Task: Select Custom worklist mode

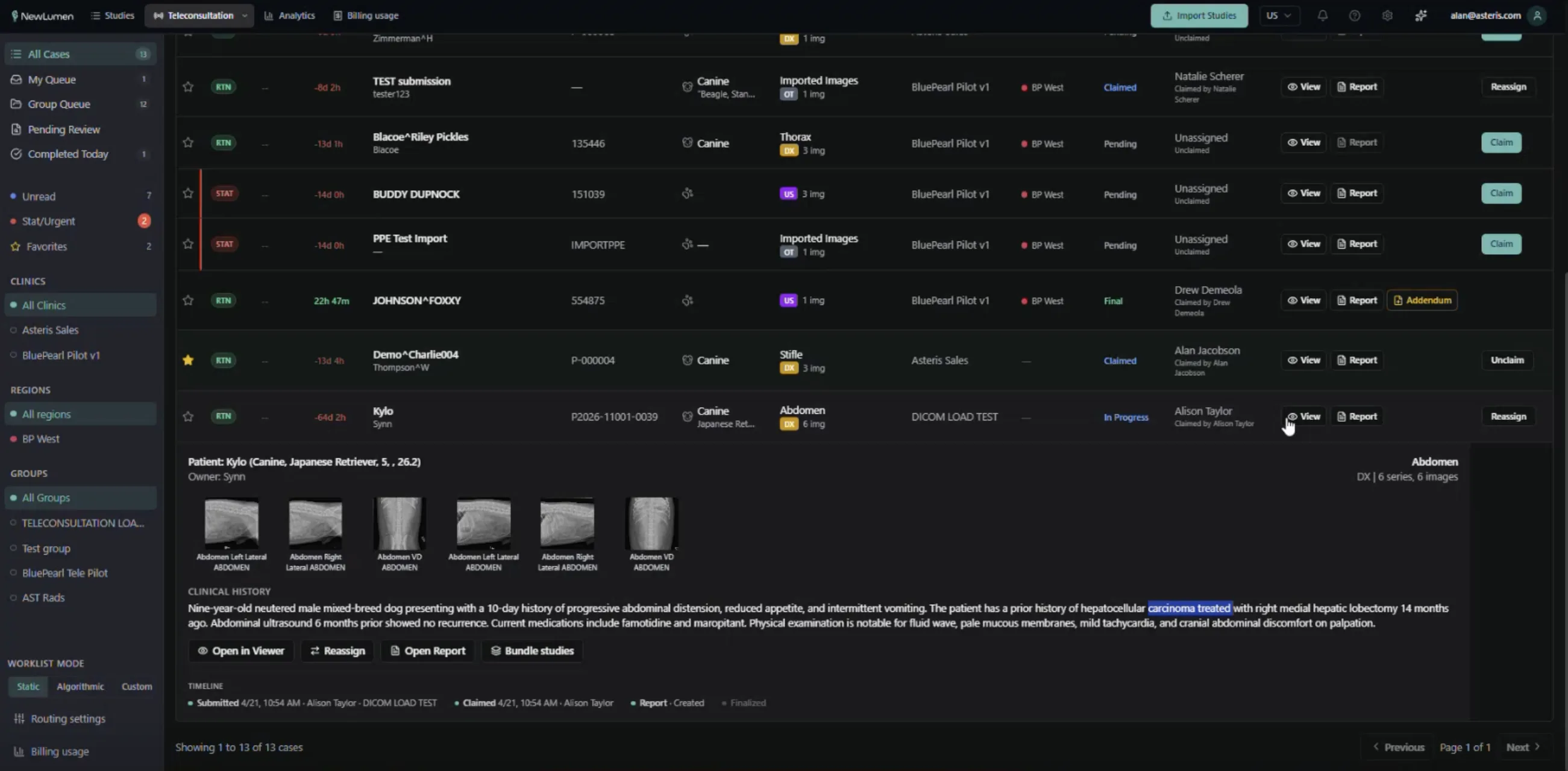Action: tap(137, 687)
